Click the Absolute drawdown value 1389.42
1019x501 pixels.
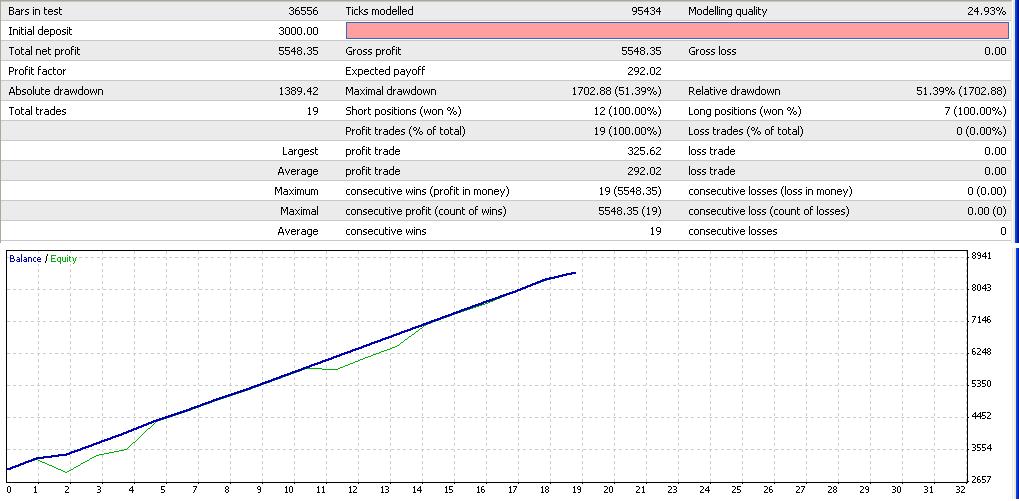pos(298,92)
